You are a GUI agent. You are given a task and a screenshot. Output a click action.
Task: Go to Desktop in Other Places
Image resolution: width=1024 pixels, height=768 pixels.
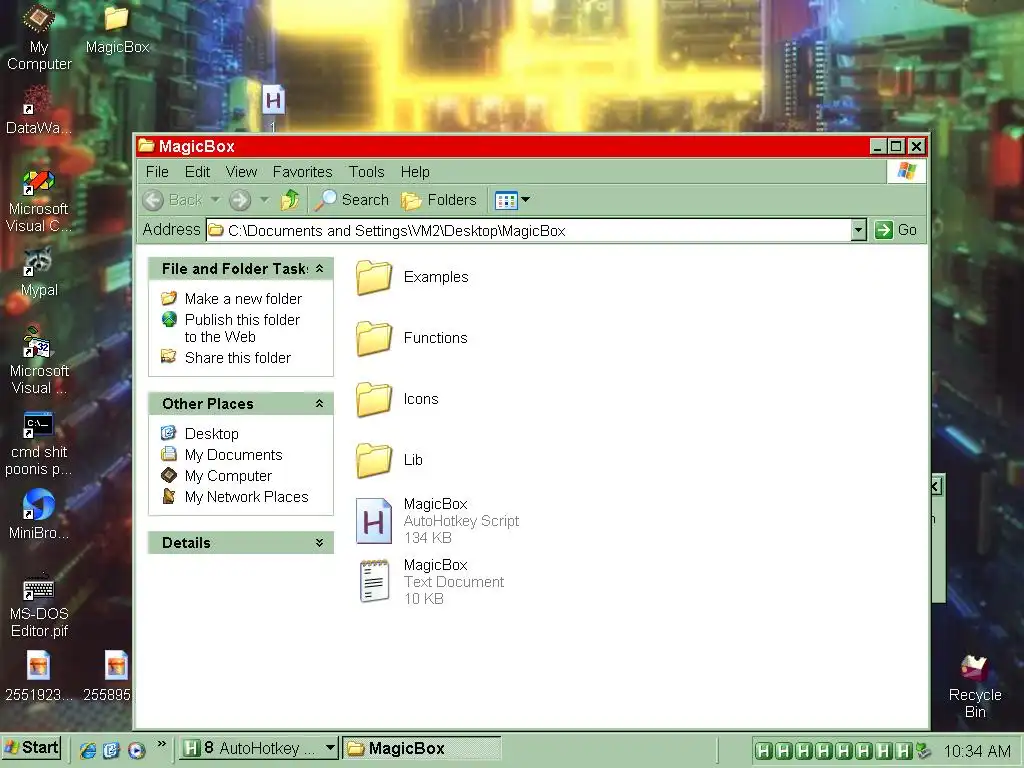click(x=200, y=434)
